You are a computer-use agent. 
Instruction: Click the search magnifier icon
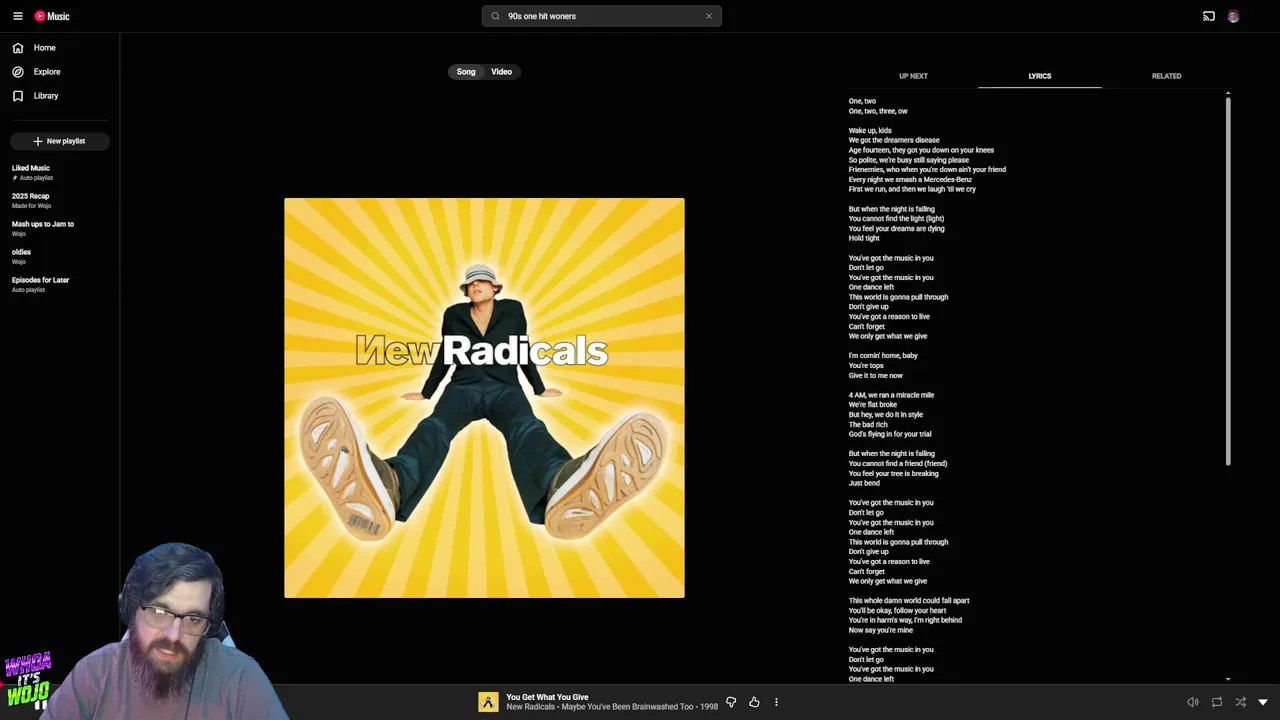tap(495, 16)
